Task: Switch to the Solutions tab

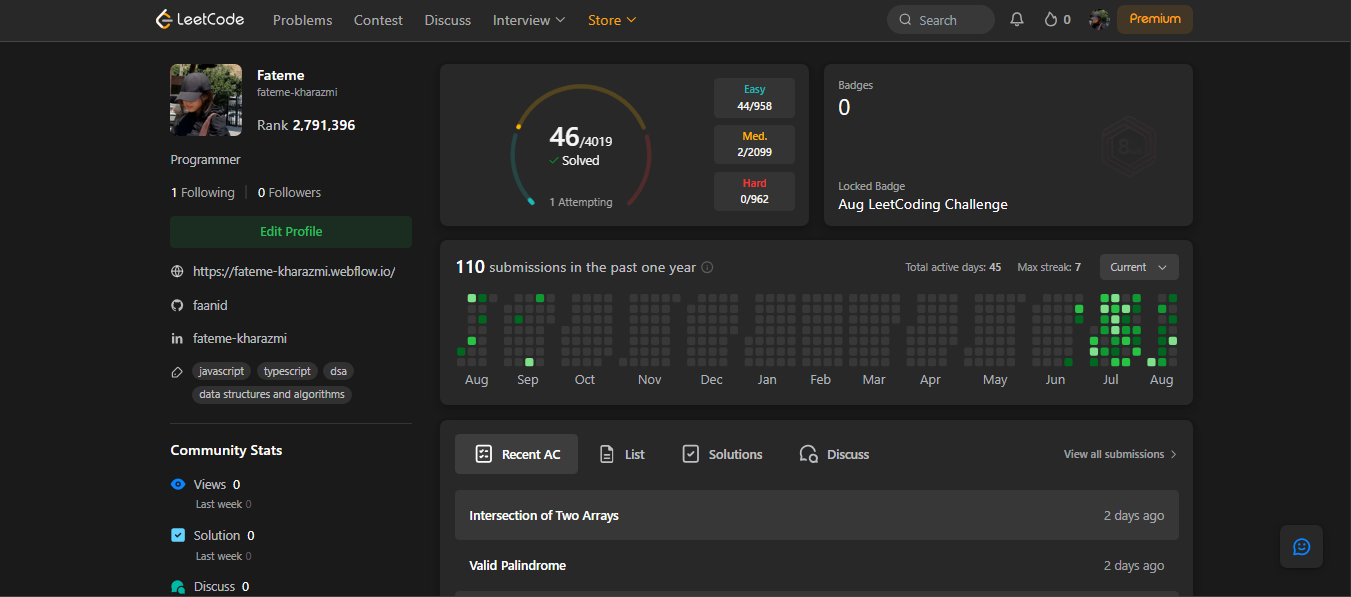Action: tap(722, 454)
